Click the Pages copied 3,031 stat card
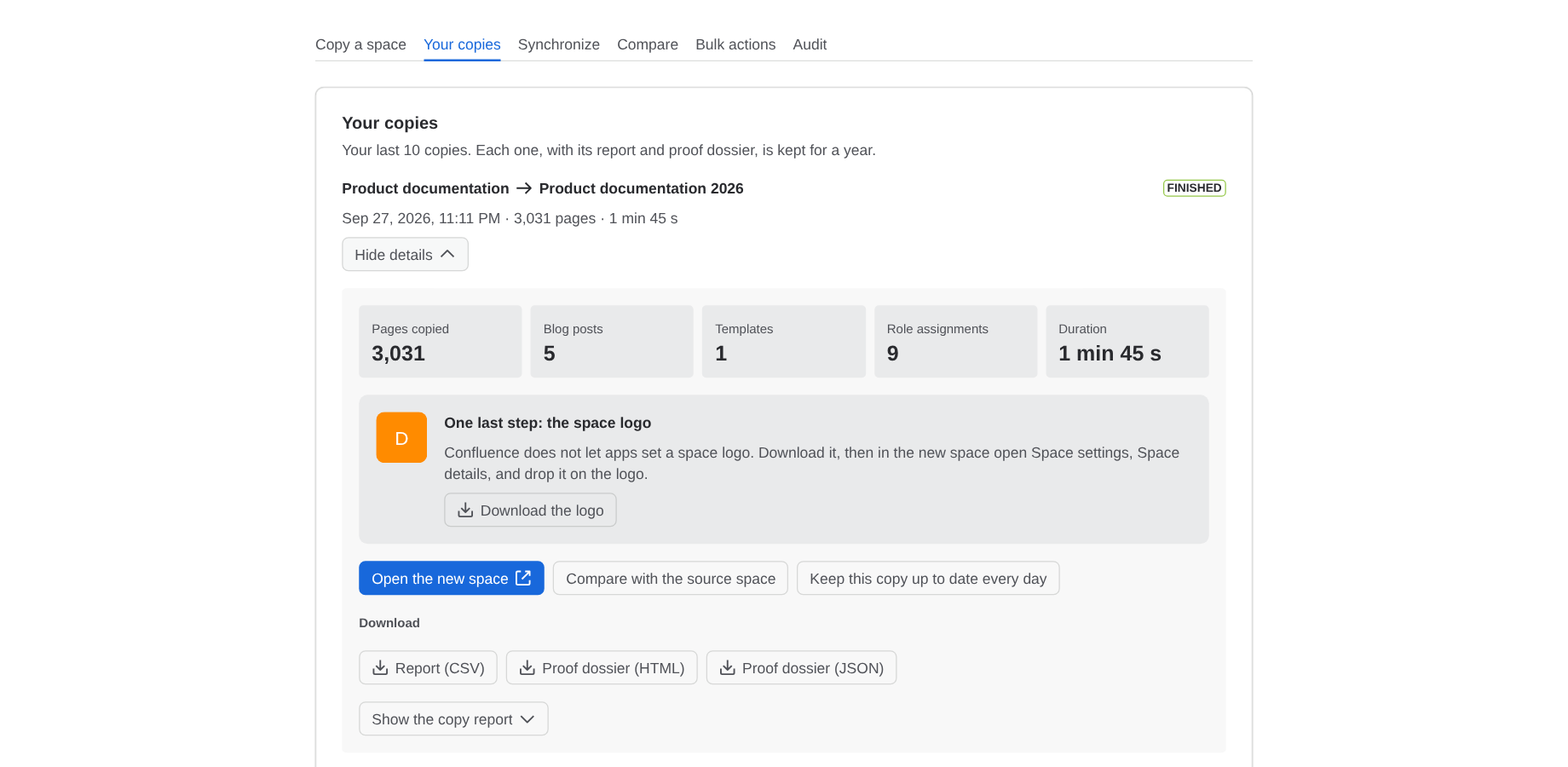This screenshot has height=767, width=1568. pos(441,342)
